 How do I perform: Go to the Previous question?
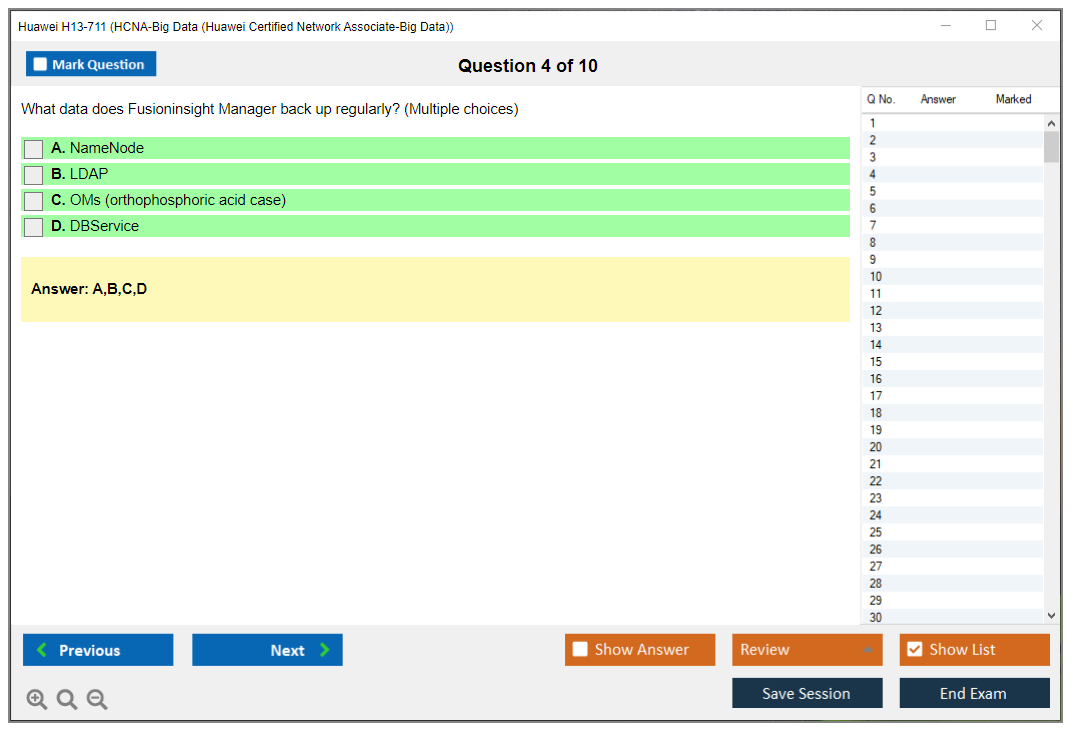click(98, 650)
